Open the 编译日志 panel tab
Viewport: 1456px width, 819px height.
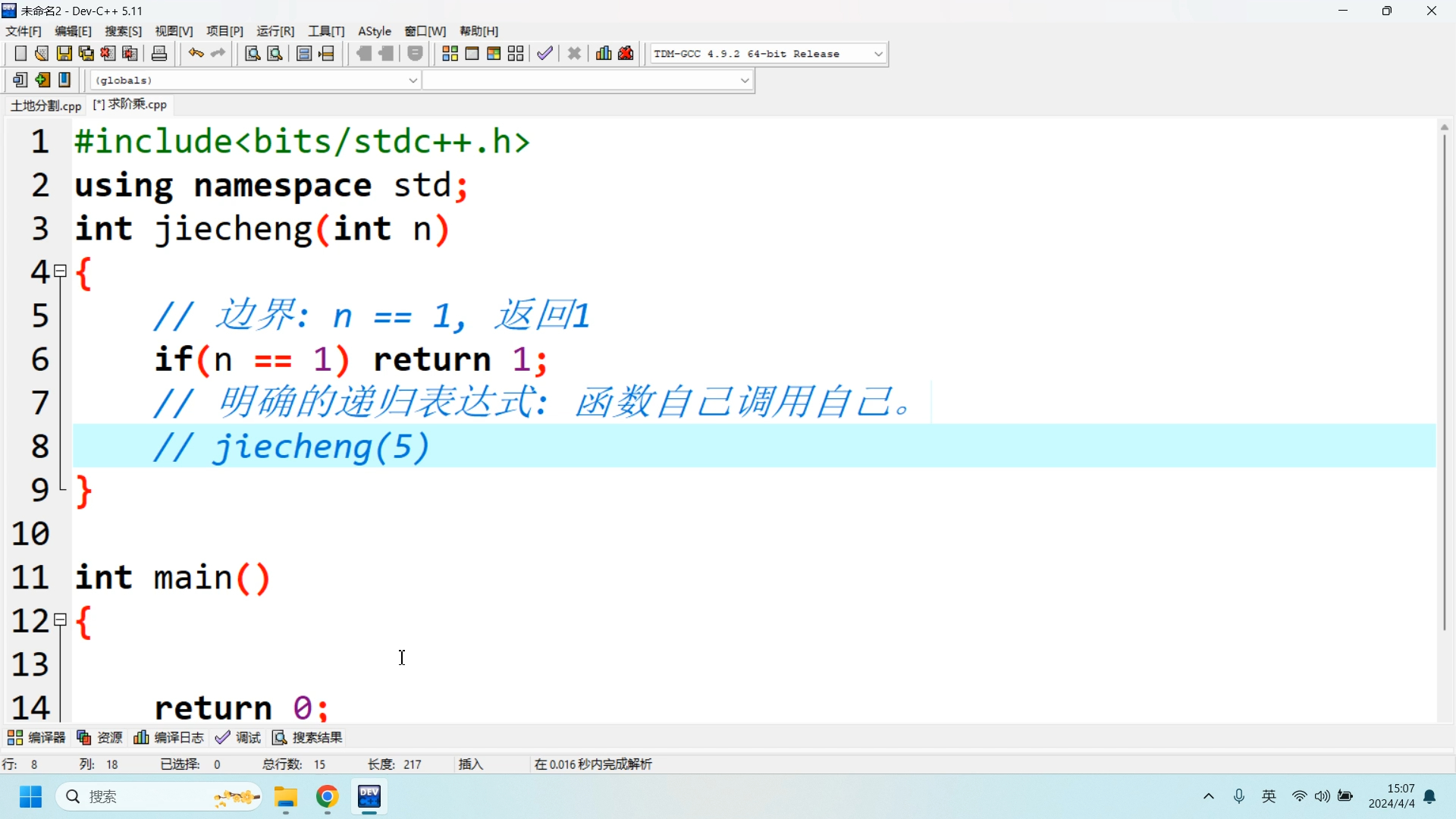tap(169, 738)
